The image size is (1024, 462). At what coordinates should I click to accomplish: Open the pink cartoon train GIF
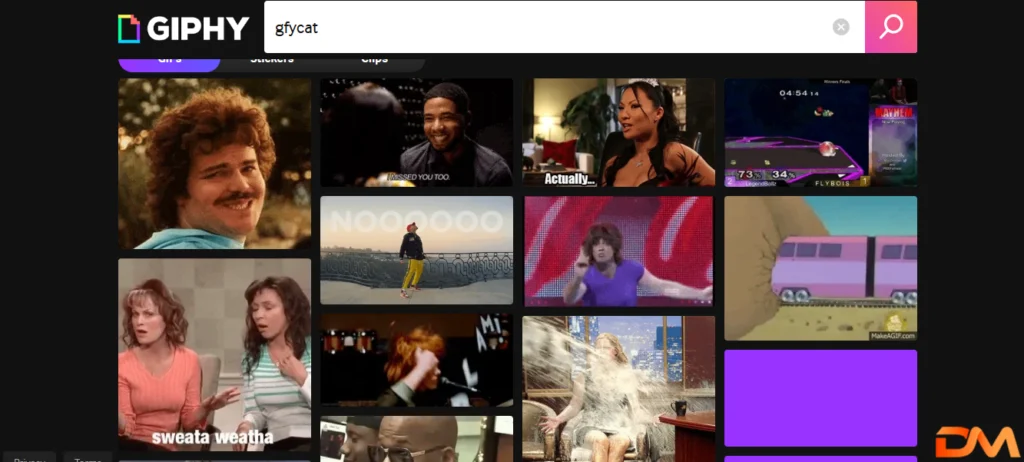[820, 268]
